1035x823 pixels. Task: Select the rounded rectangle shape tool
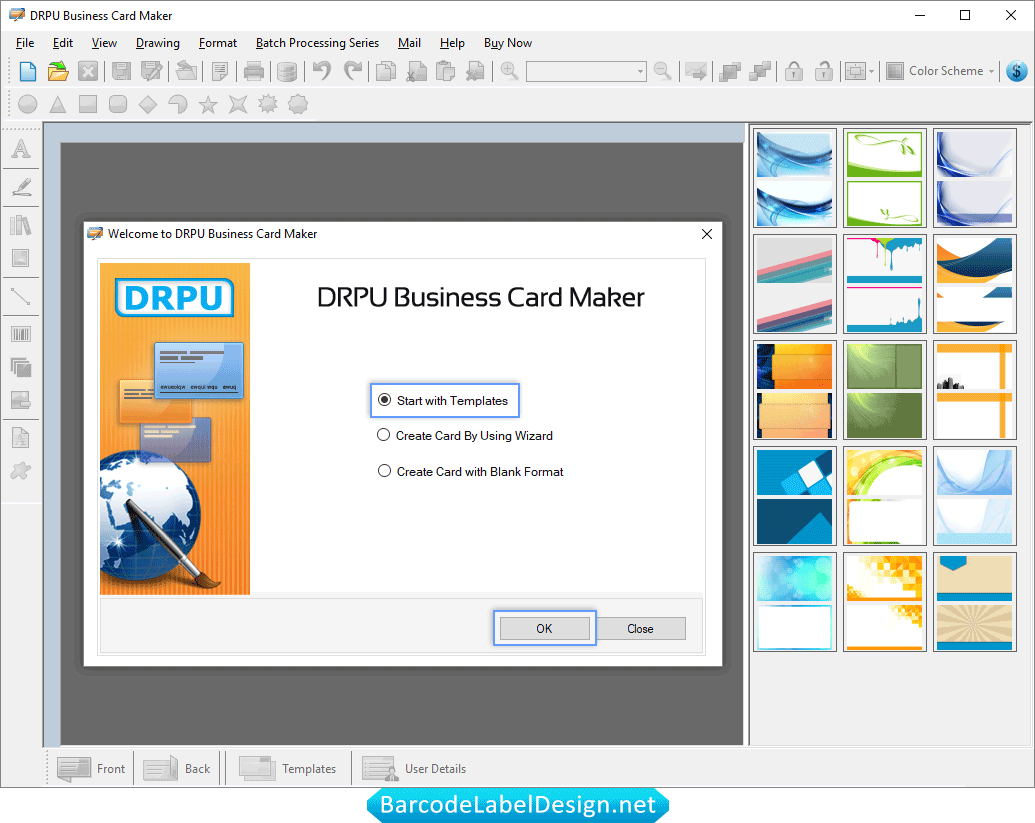[x=118, y=104]
